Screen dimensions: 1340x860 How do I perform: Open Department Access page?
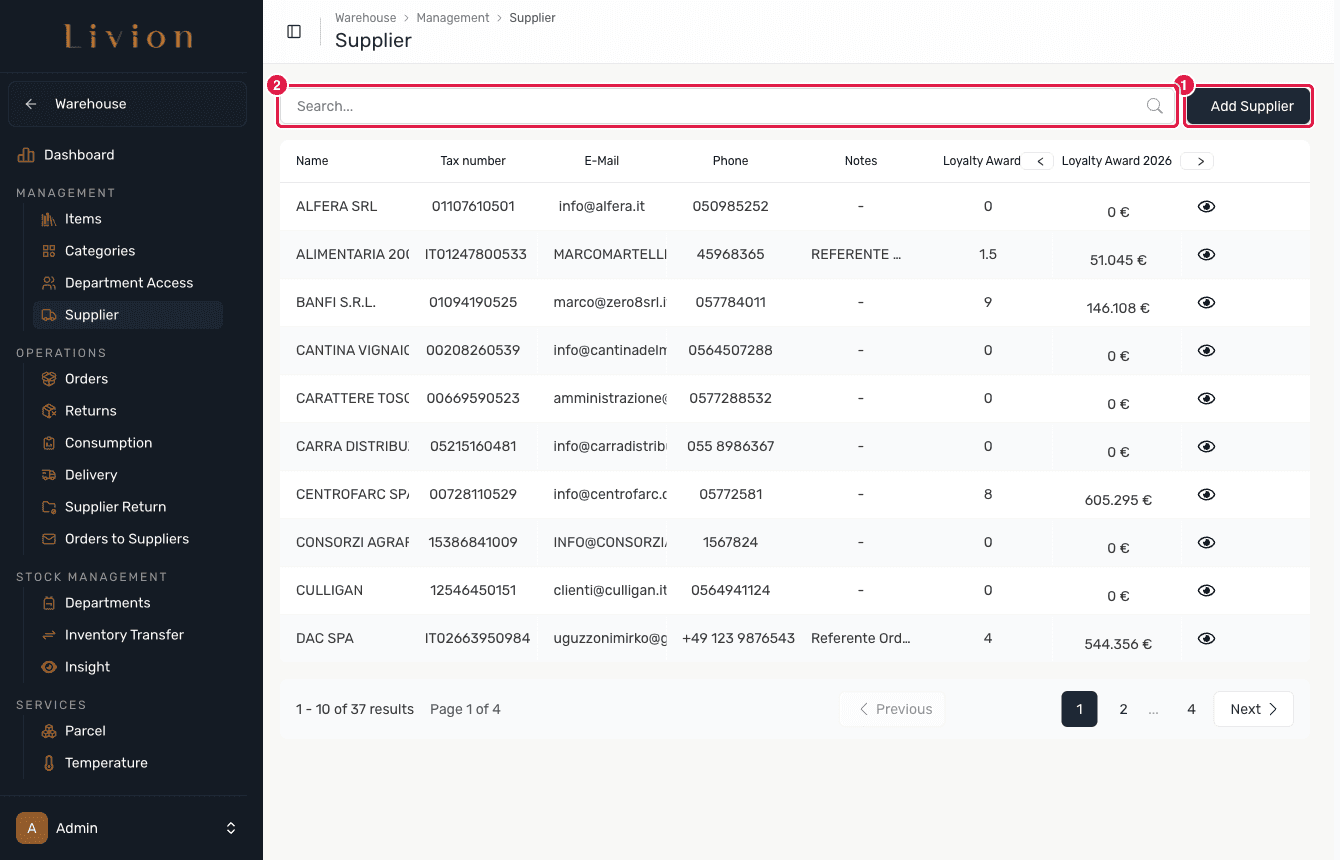[129, 283]
